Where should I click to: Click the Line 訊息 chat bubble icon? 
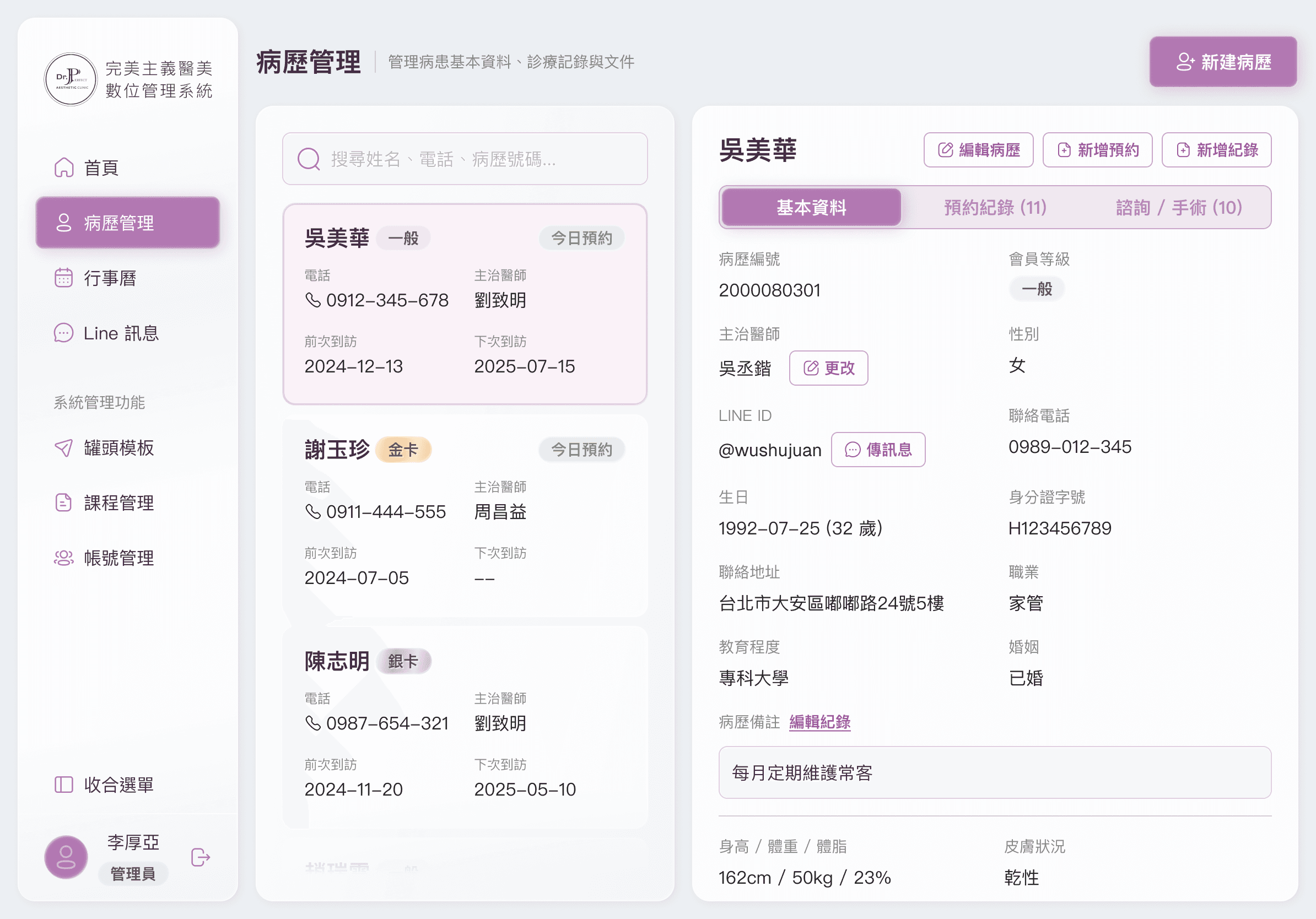click(63, 333)
